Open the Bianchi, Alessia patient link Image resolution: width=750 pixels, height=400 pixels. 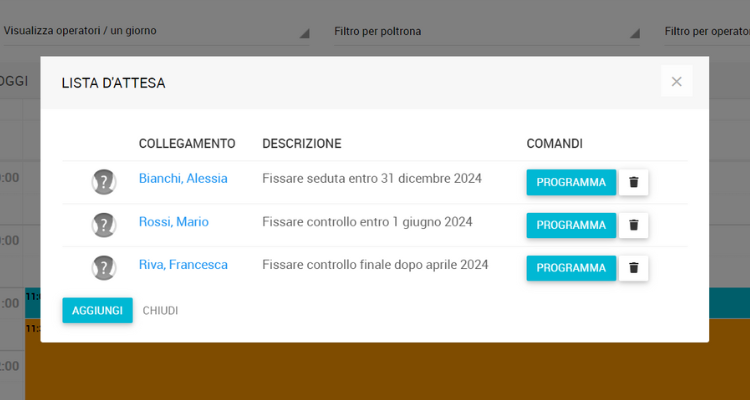[x=183, y=178]
